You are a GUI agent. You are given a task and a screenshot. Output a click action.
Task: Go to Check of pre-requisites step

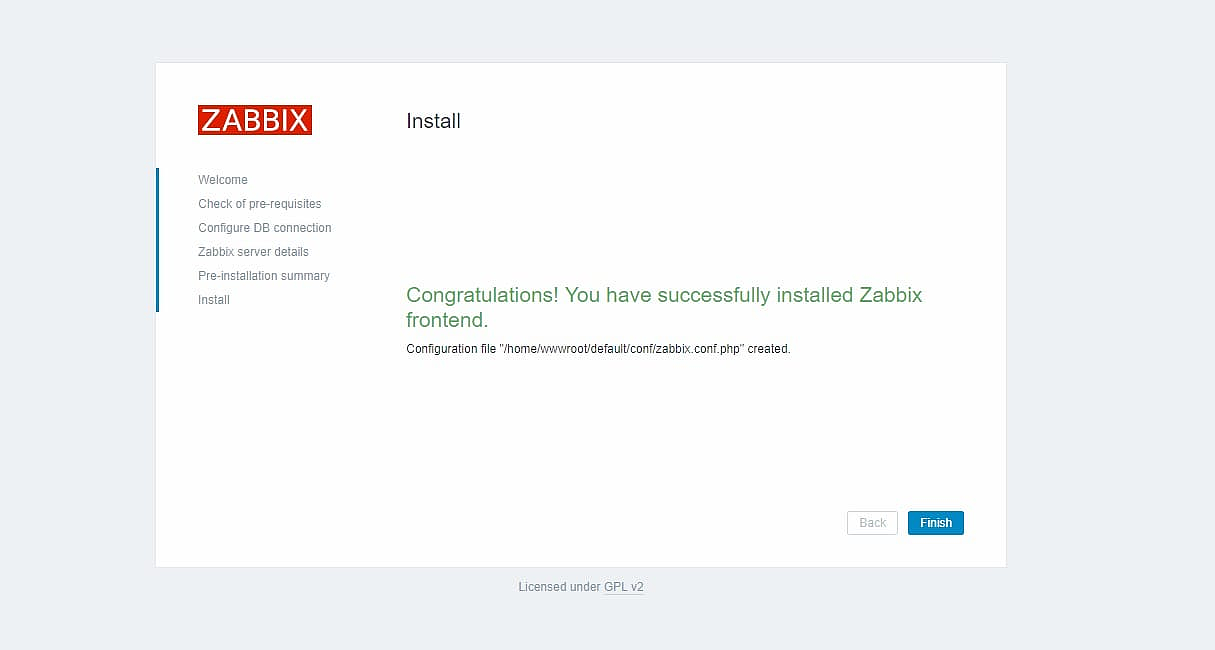pos(260,204)
